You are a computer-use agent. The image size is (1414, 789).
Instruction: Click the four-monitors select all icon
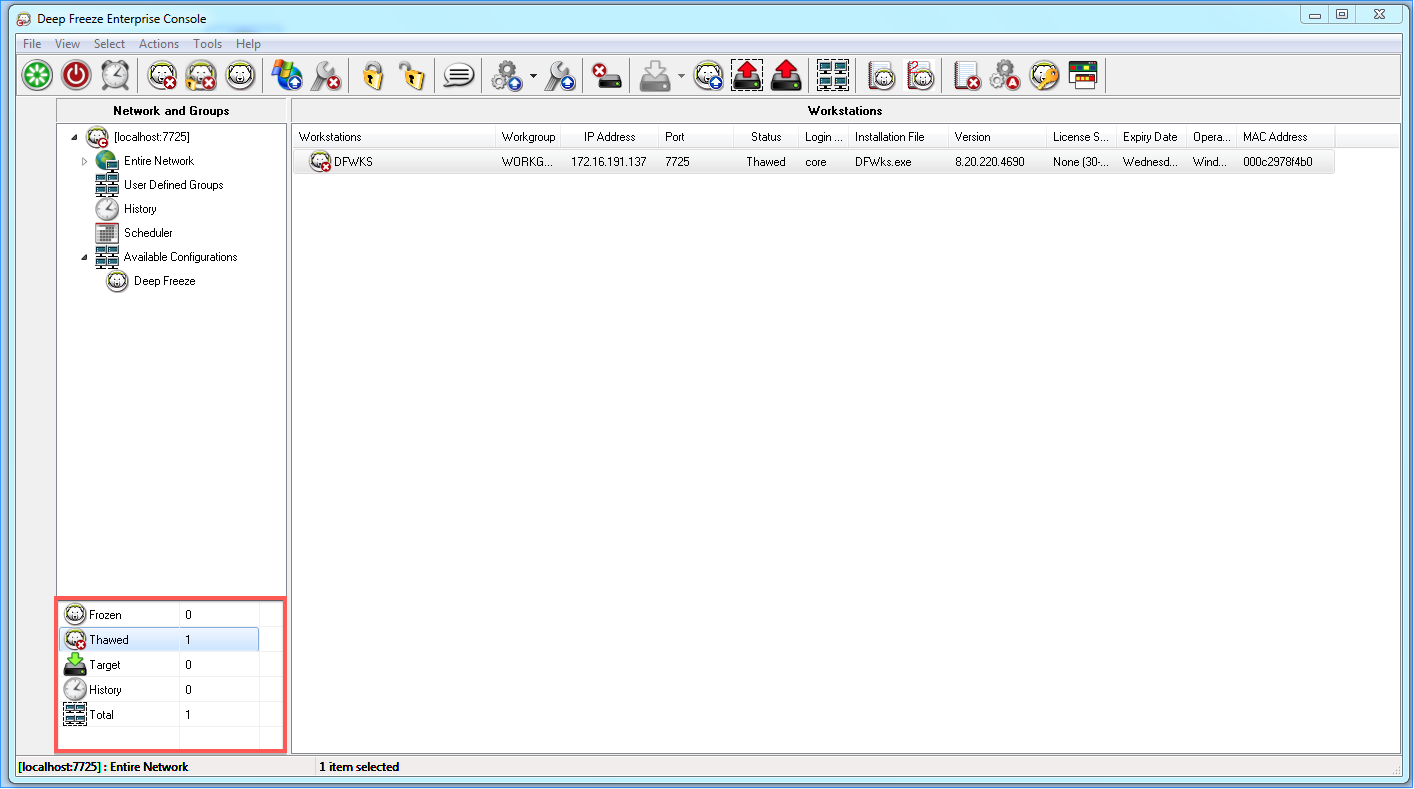tap(832, 75)
